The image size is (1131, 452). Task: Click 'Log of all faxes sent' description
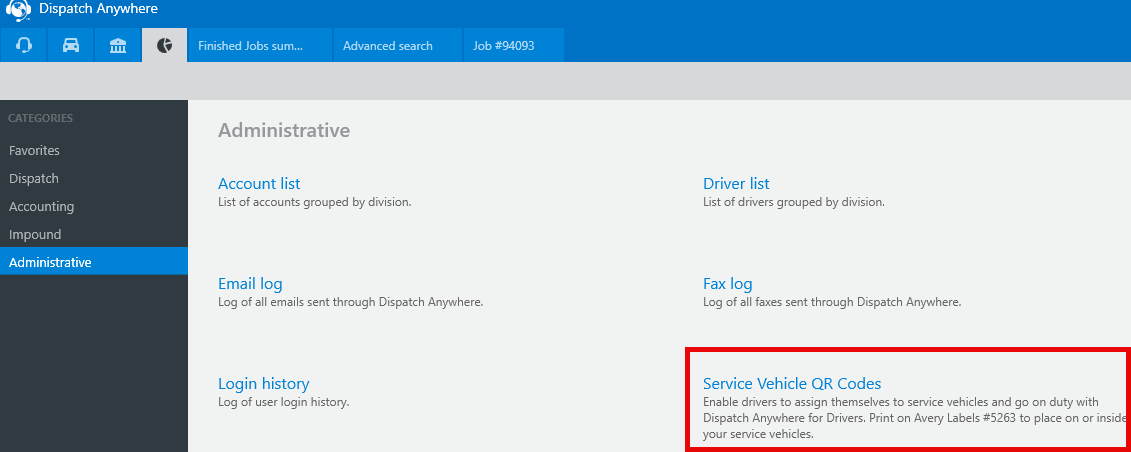tap(832, 302)
